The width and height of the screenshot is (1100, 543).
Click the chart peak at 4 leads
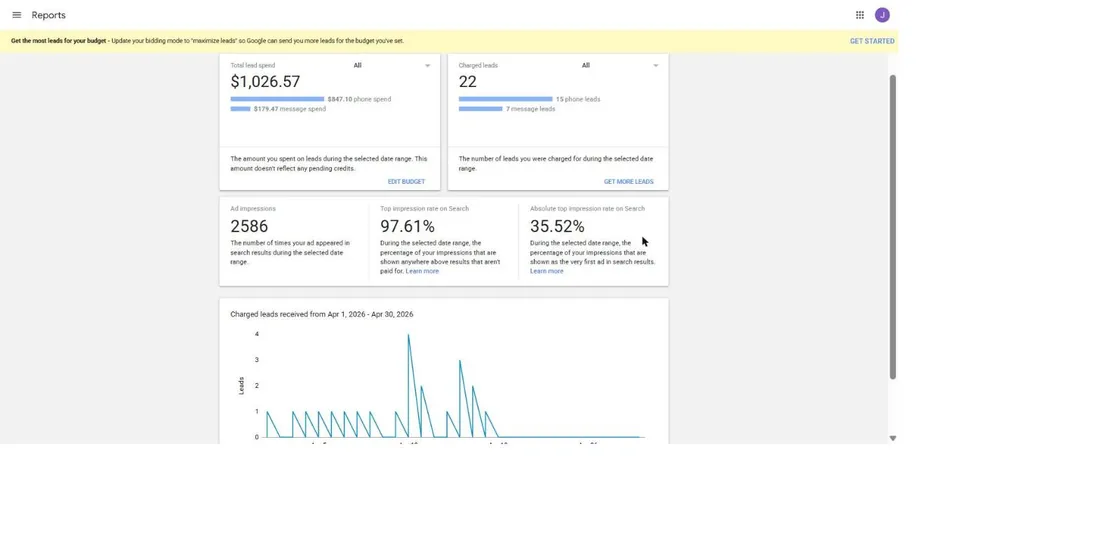tap(408, 335)
